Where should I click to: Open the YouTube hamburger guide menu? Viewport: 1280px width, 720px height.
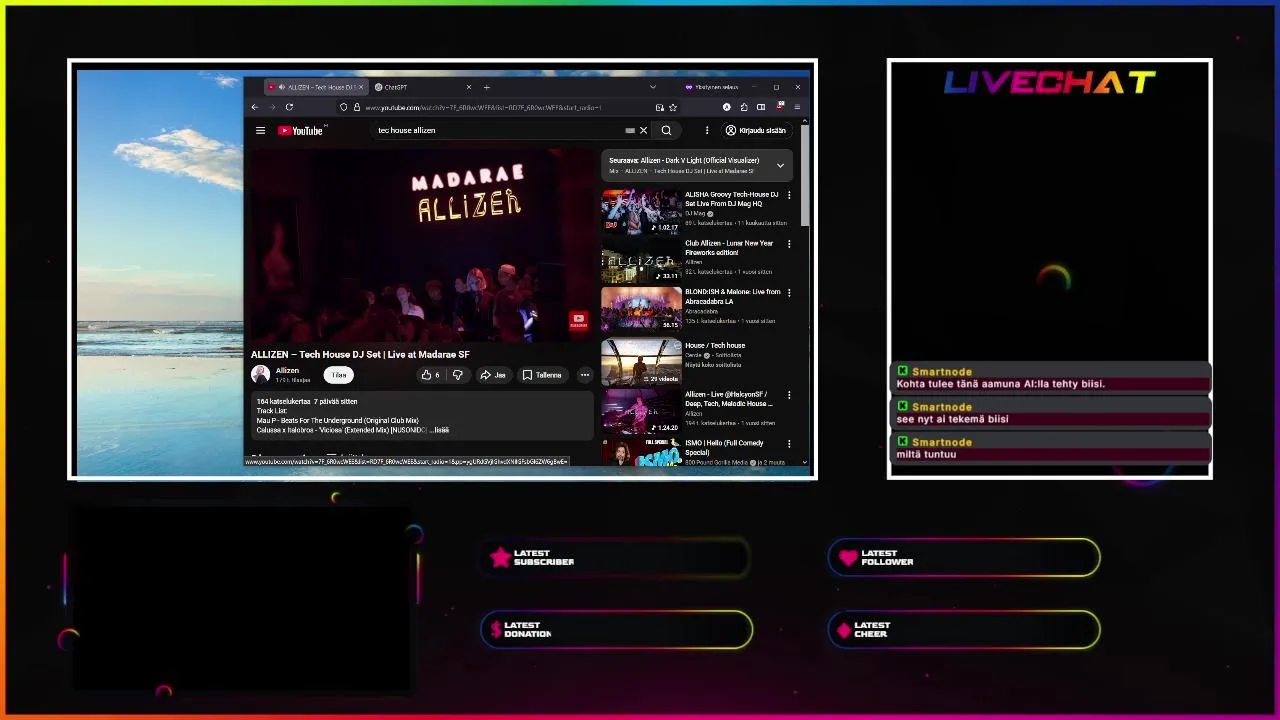(260, 130)
